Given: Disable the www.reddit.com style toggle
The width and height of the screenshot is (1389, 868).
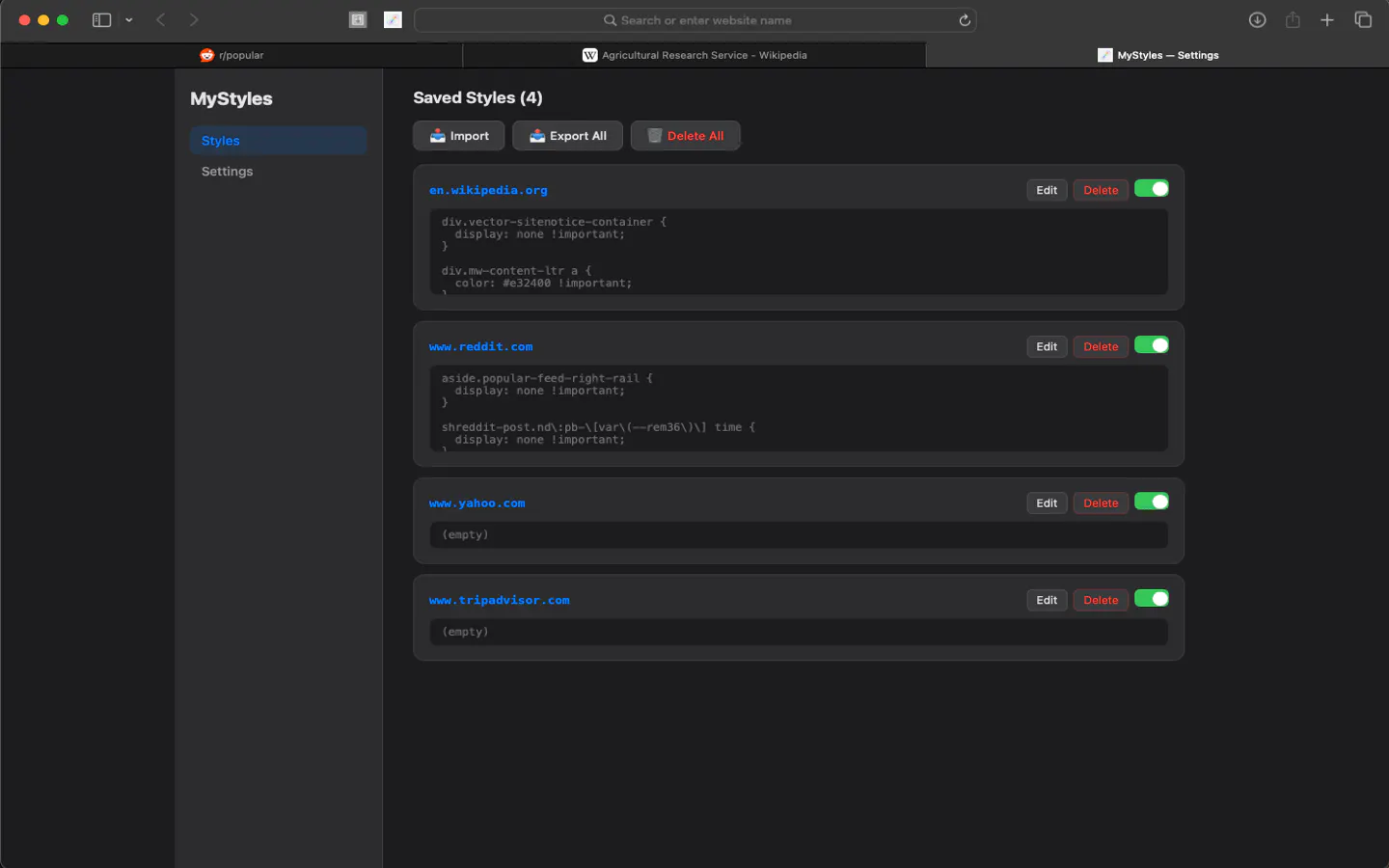Looking at the screenshot, I should pos(1152,345).
